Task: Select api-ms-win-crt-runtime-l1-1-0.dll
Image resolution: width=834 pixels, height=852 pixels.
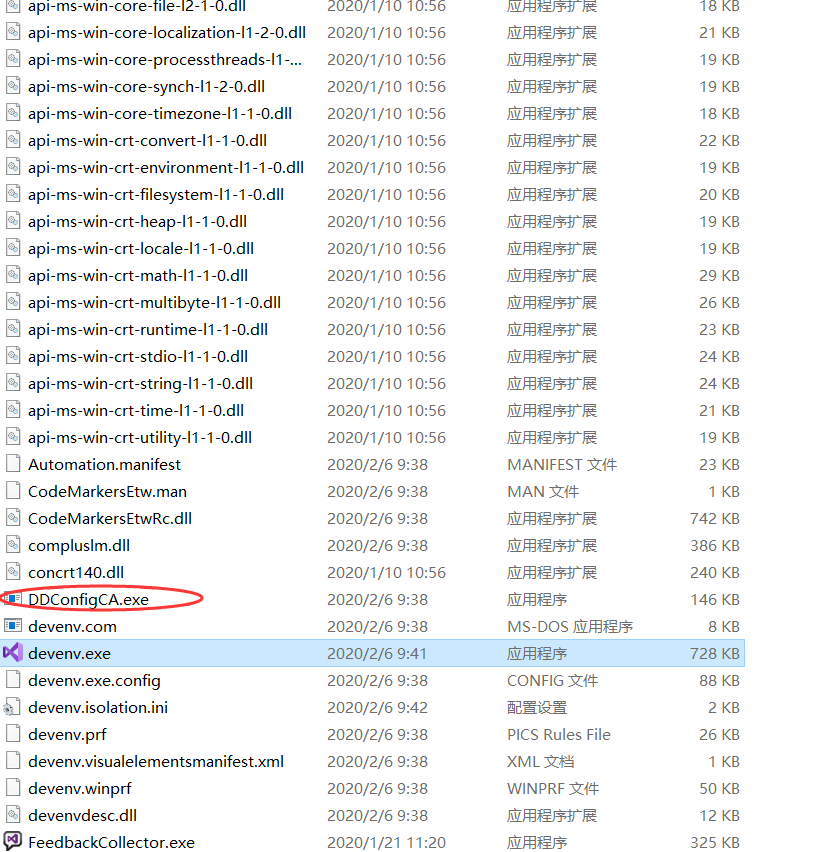Action: [x=145, y=329]
